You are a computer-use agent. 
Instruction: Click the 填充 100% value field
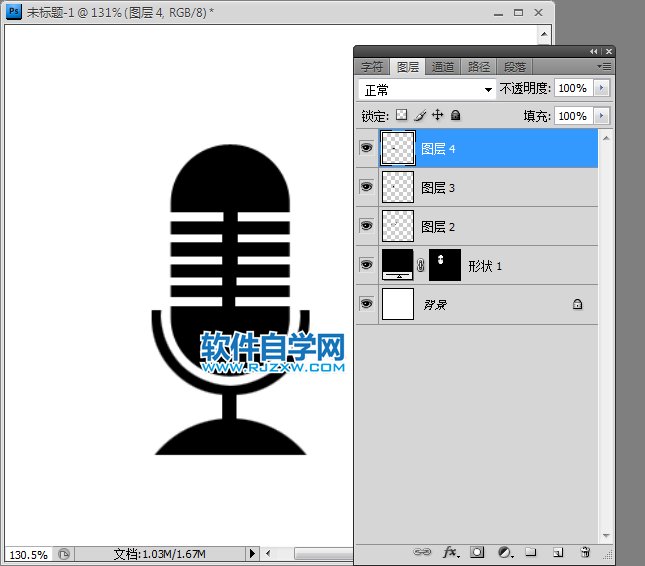click(x=573, y=116)
